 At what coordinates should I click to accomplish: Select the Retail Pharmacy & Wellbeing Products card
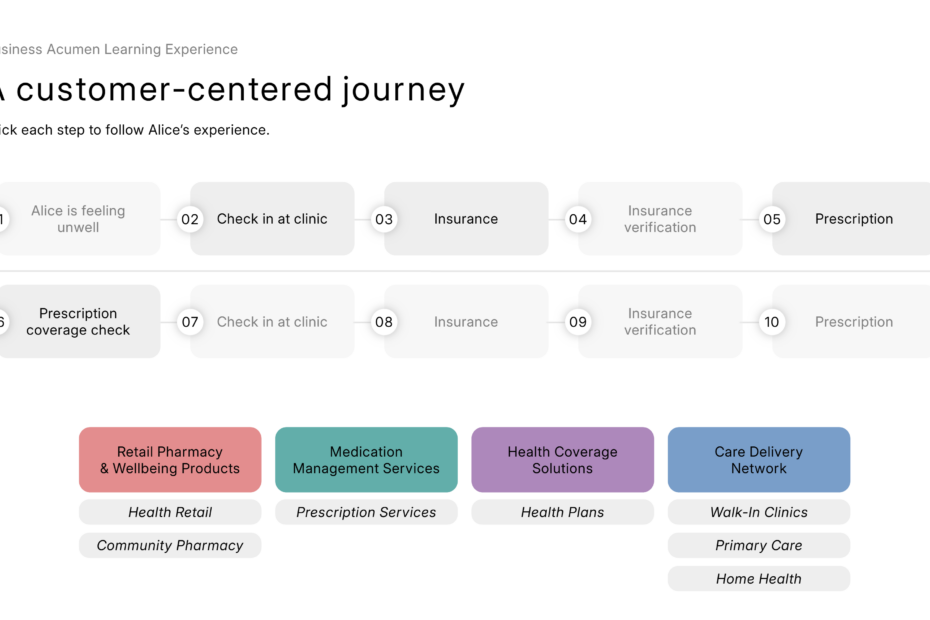point(170,460)
